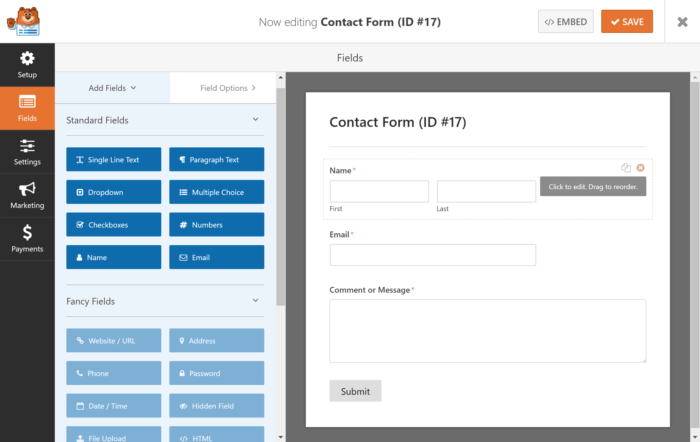Image resolution: width=700 pixels, height=442 pixels.
Task: Duplicate the Name field using copy icon
Action: click(x=626, y=168)
